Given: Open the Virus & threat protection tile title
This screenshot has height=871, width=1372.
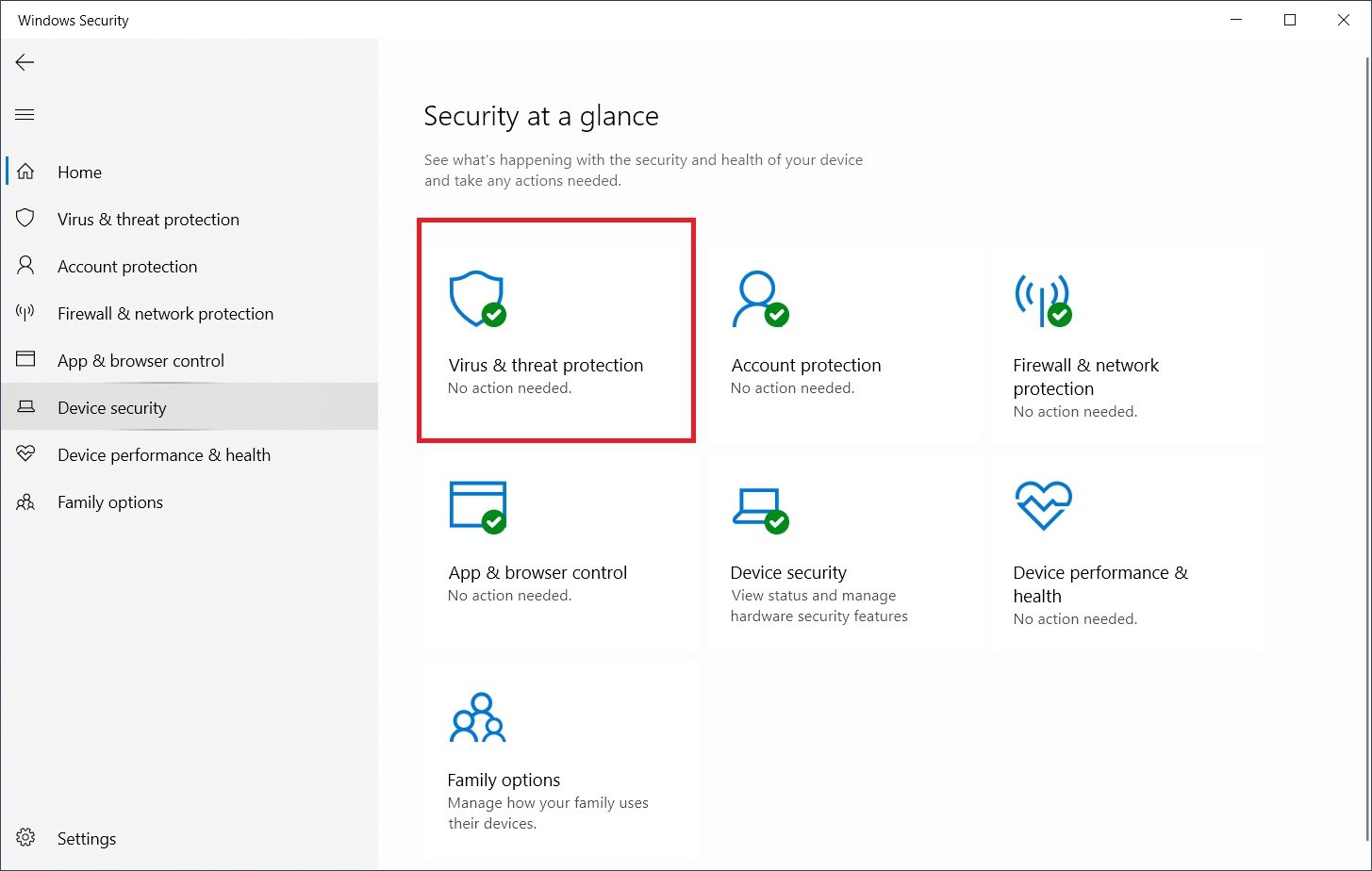Looking at the screenshot, I should point(546,366).
